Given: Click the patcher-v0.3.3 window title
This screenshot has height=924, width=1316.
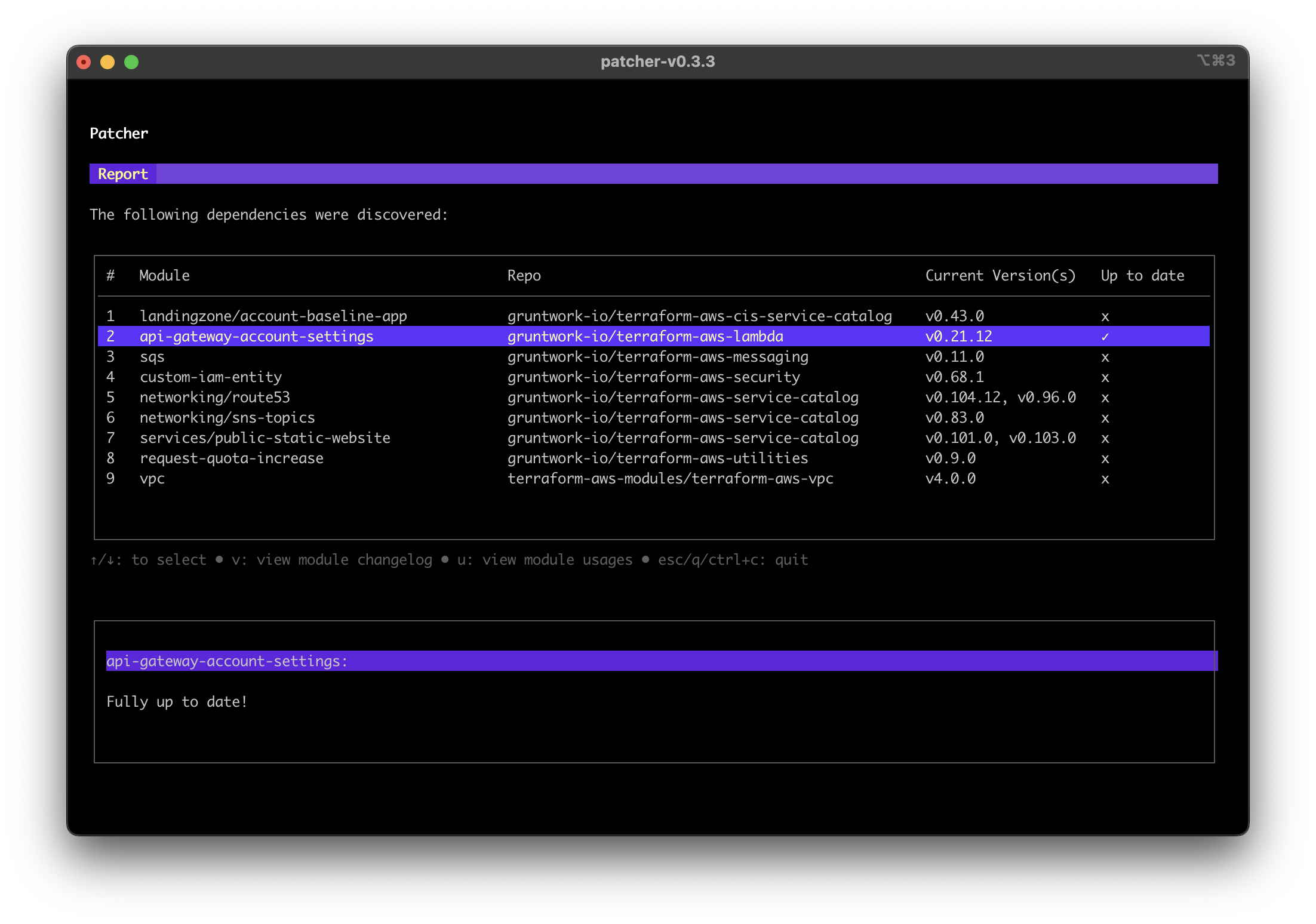Looking at the screenshot, I should tap(657, 61).
